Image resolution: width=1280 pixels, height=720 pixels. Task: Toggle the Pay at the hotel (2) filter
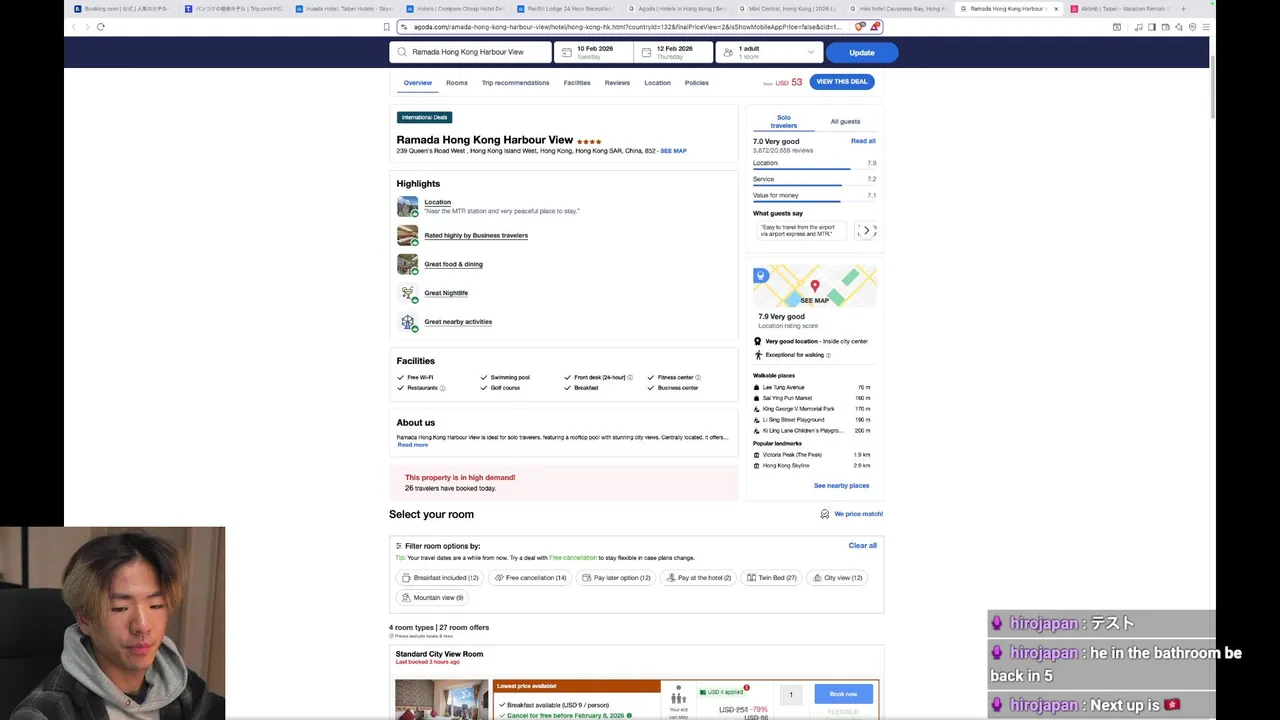(698, 578)
